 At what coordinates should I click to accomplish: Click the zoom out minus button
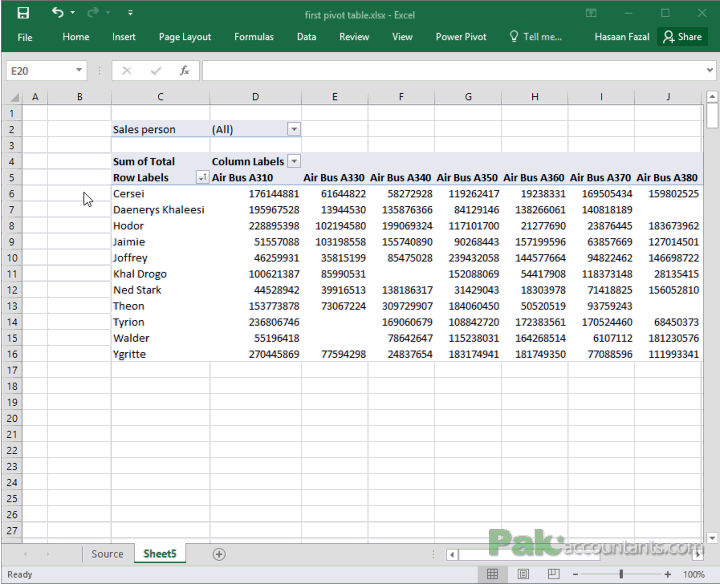click(x=575, y=574)
